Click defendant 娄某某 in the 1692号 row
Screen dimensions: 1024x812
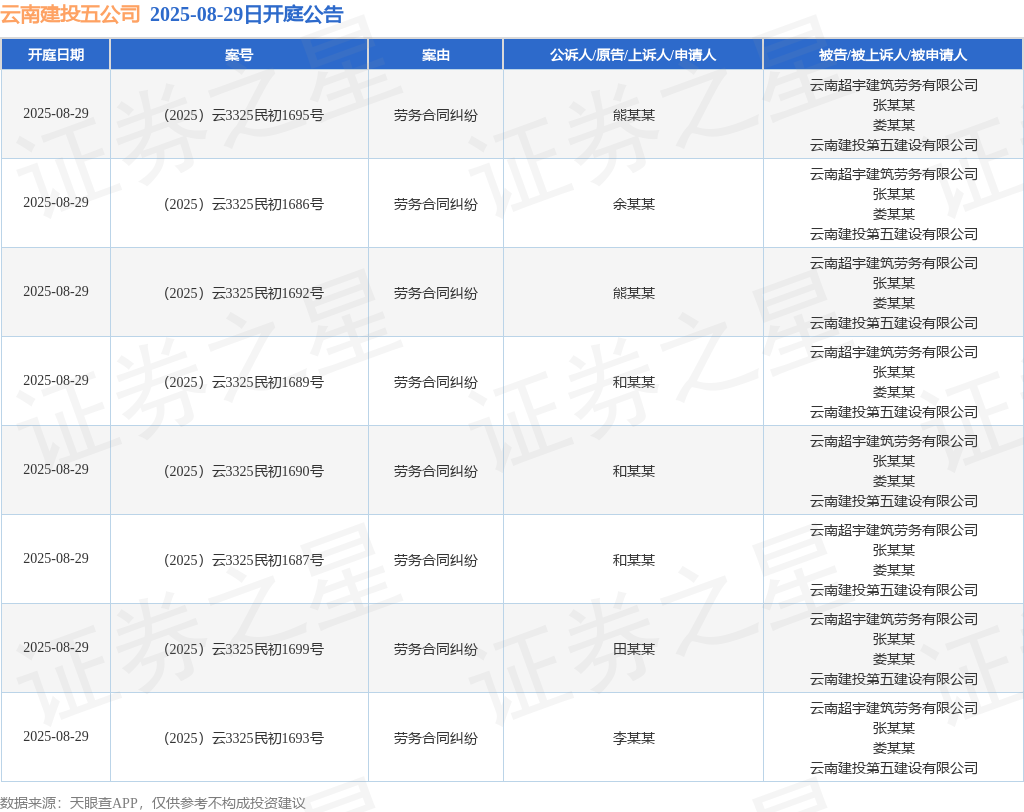click(x=893, y=303)
